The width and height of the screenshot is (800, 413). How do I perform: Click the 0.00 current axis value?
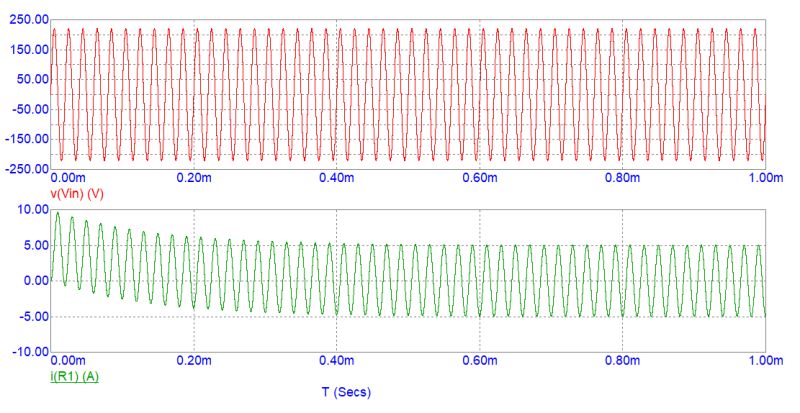(35, 280)
